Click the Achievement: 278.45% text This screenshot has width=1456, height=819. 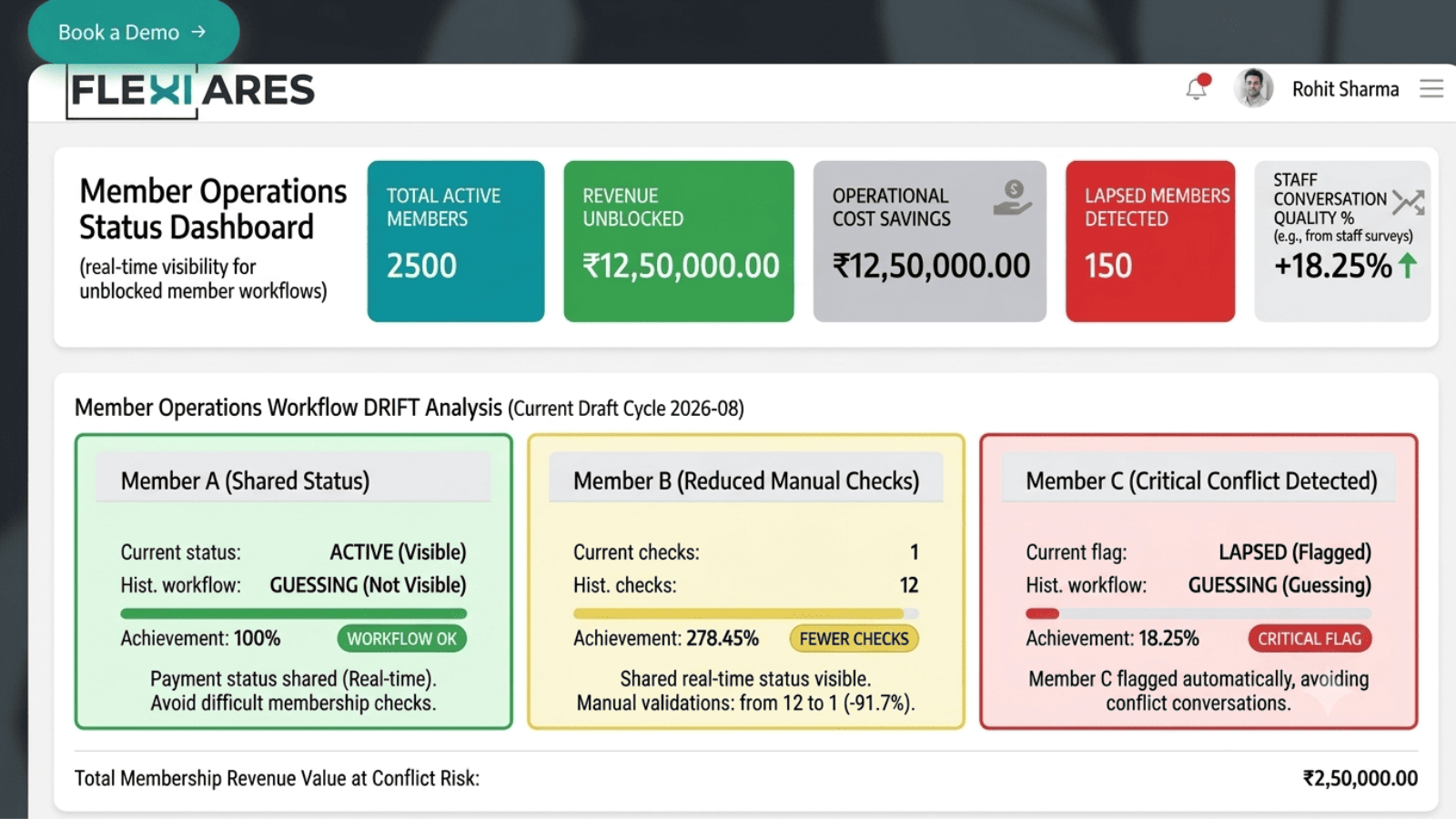tap(666, 639)
